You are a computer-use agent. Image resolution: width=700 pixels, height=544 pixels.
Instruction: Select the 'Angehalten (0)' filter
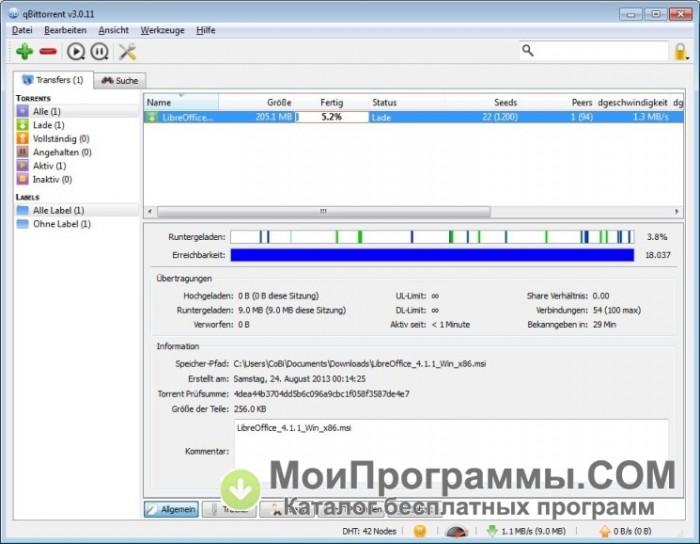tap(62, 152)
